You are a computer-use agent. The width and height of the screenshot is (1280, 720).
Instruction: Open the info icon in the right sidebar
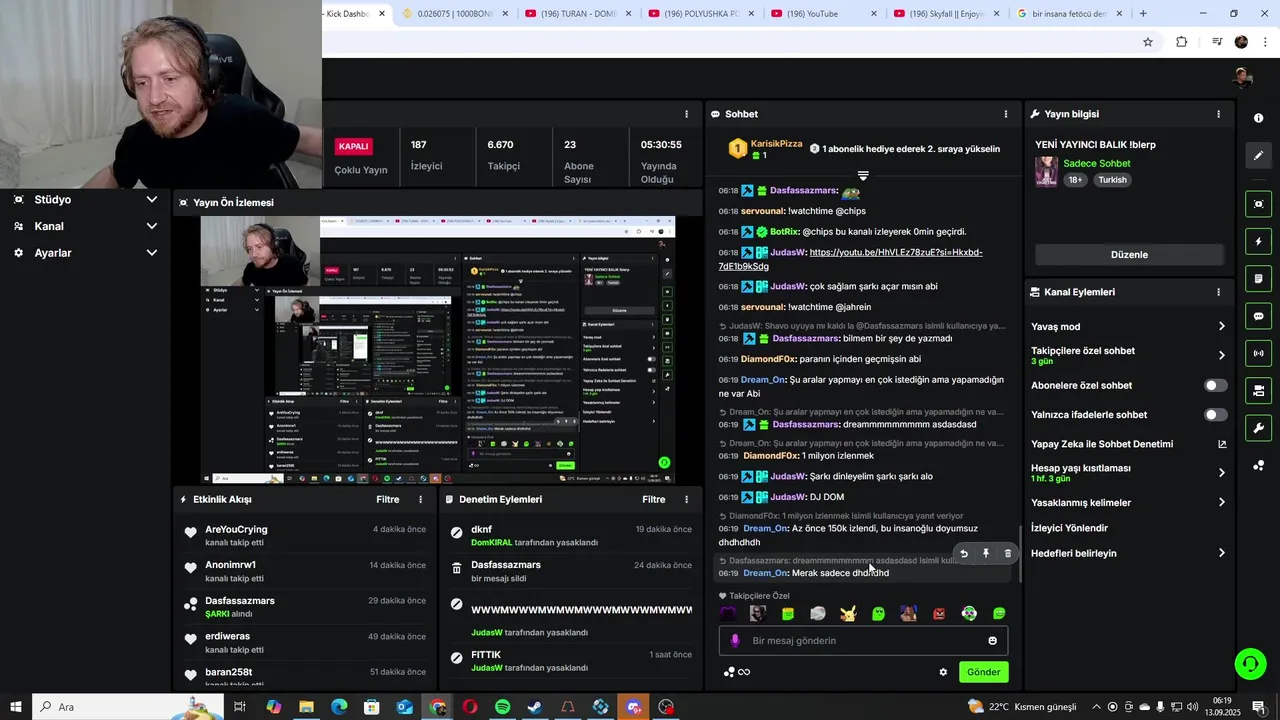(1258, 118)
